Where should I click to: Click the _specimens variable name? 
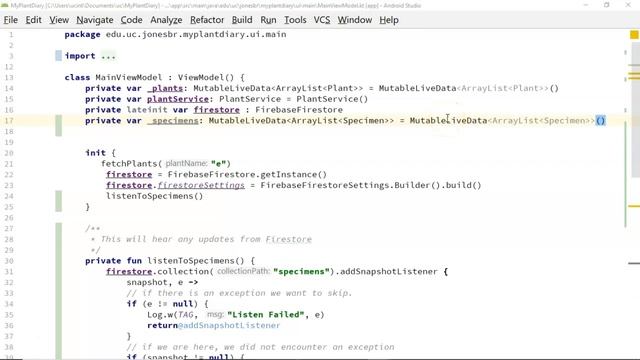click(x=173, y=121)
